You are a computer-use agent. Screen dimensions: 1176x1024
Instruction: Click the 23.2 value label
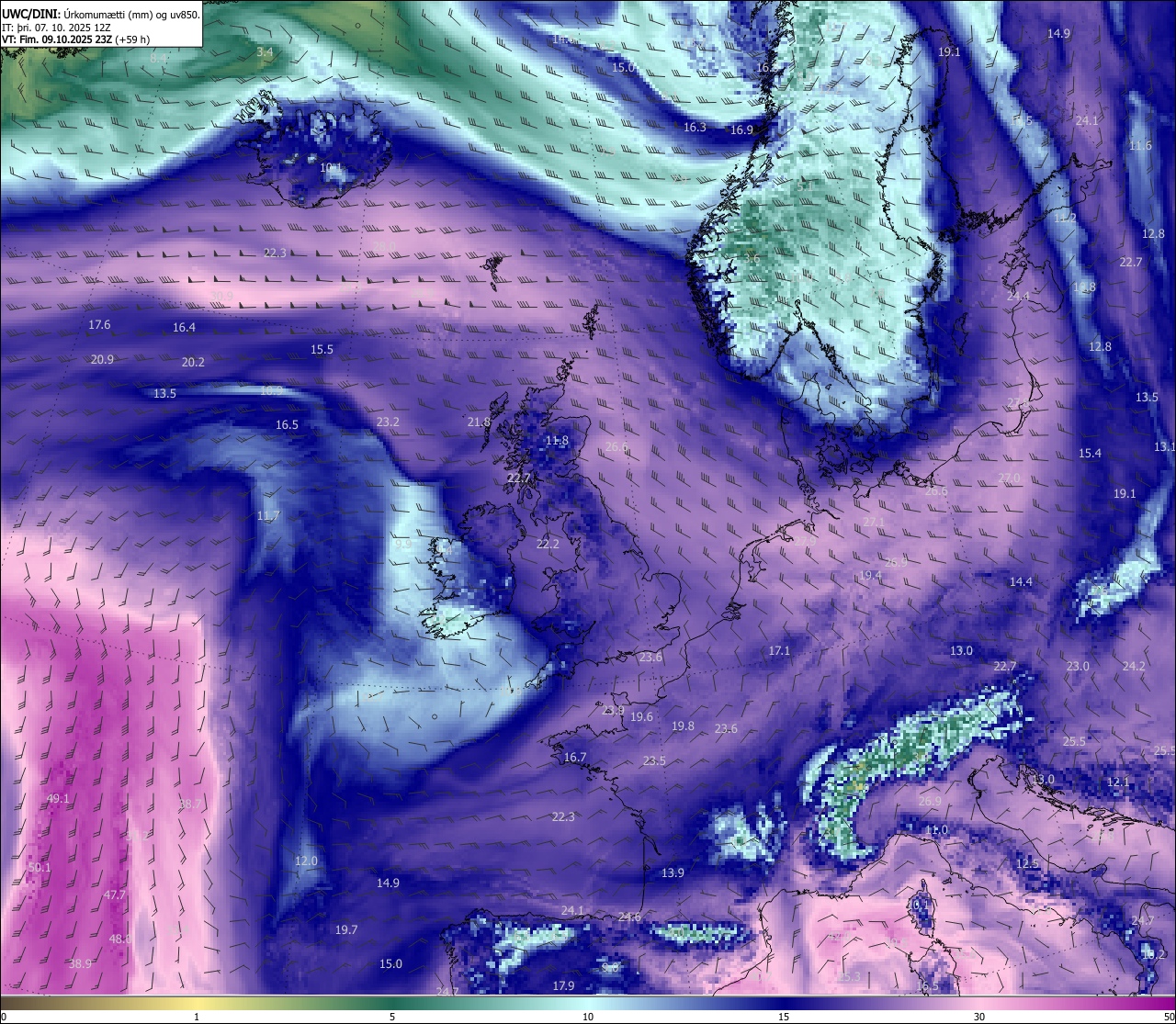(x=388, y=422)
